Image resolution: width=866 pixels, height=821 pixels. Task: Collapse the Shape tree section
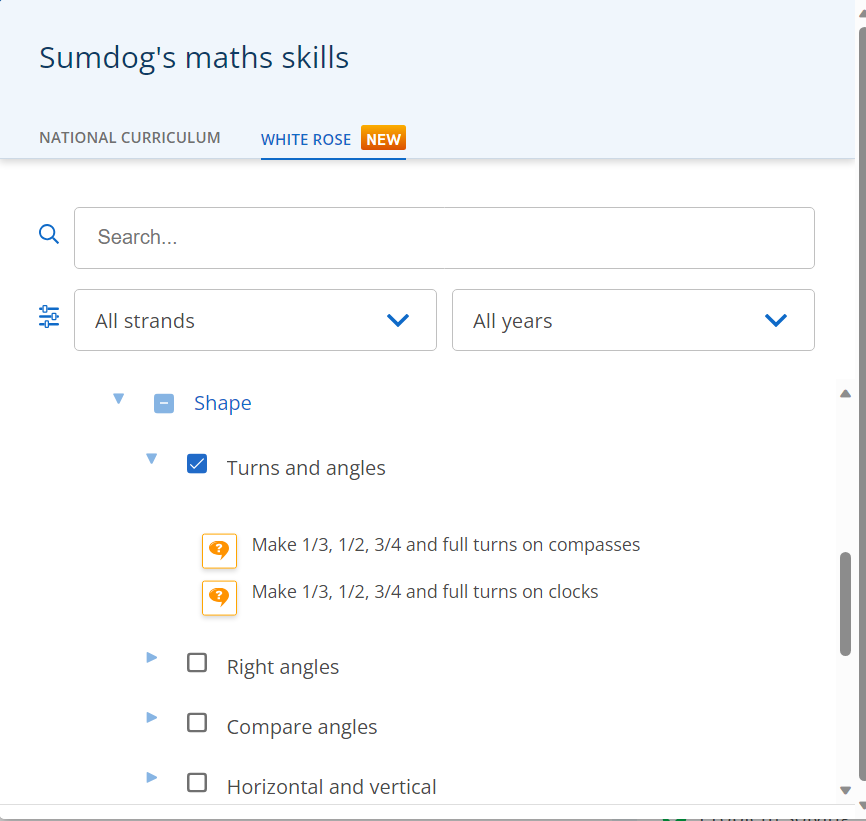pos(118,399)
